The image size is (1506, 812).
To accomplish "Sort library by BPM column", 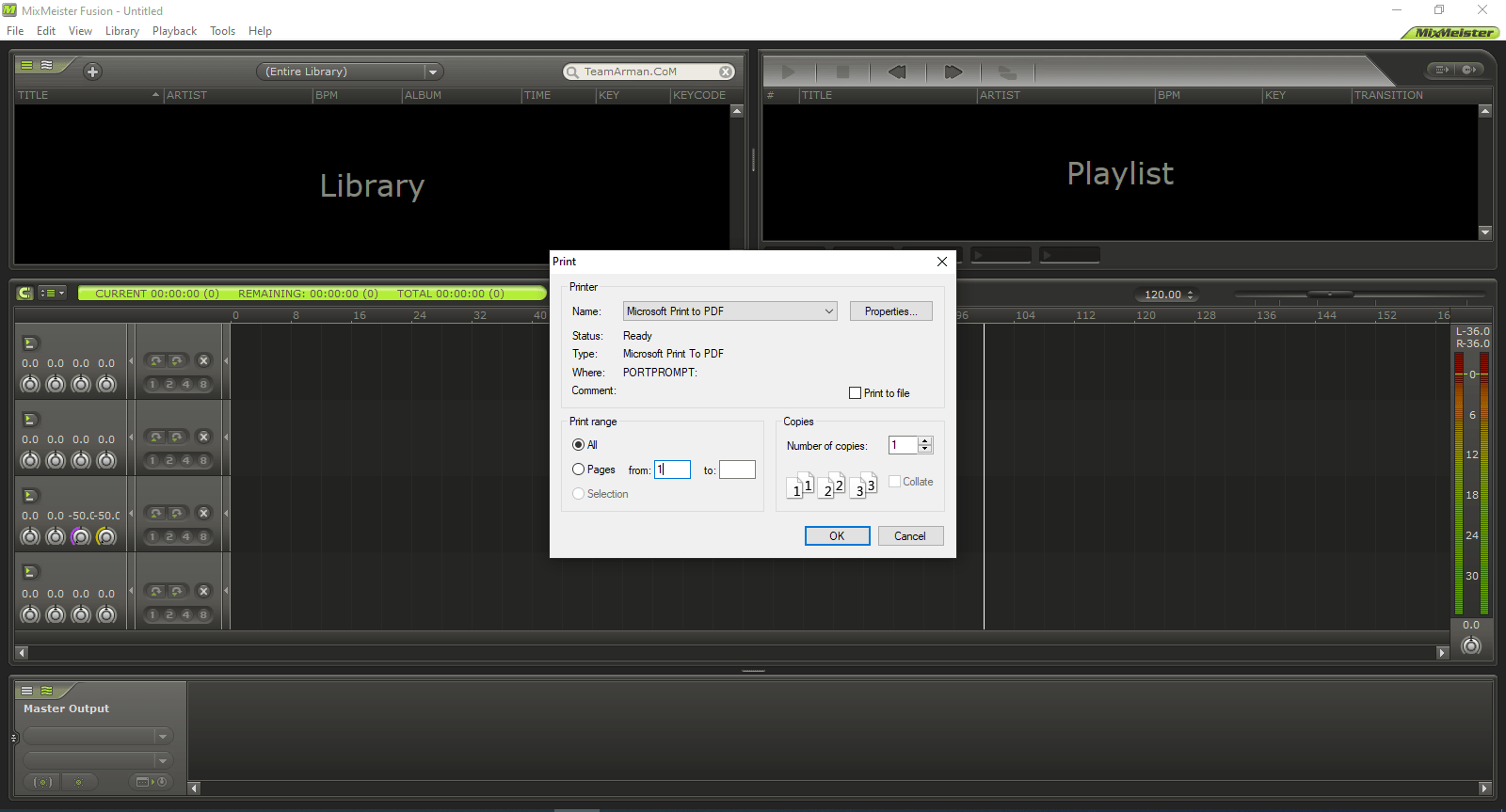I will tap(357, 95).
